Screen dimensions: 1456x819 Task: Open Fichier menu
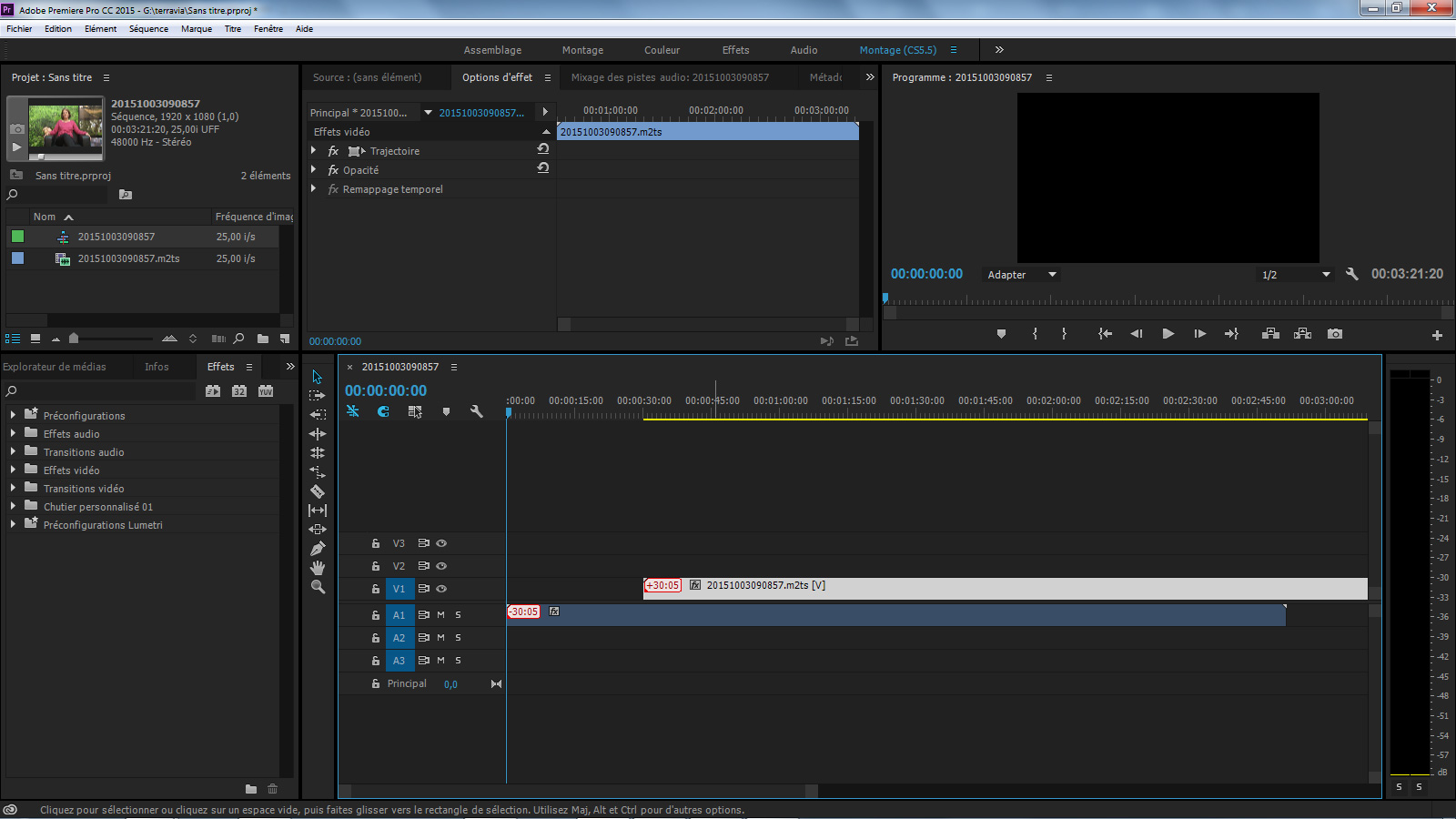tap(19, 29)
